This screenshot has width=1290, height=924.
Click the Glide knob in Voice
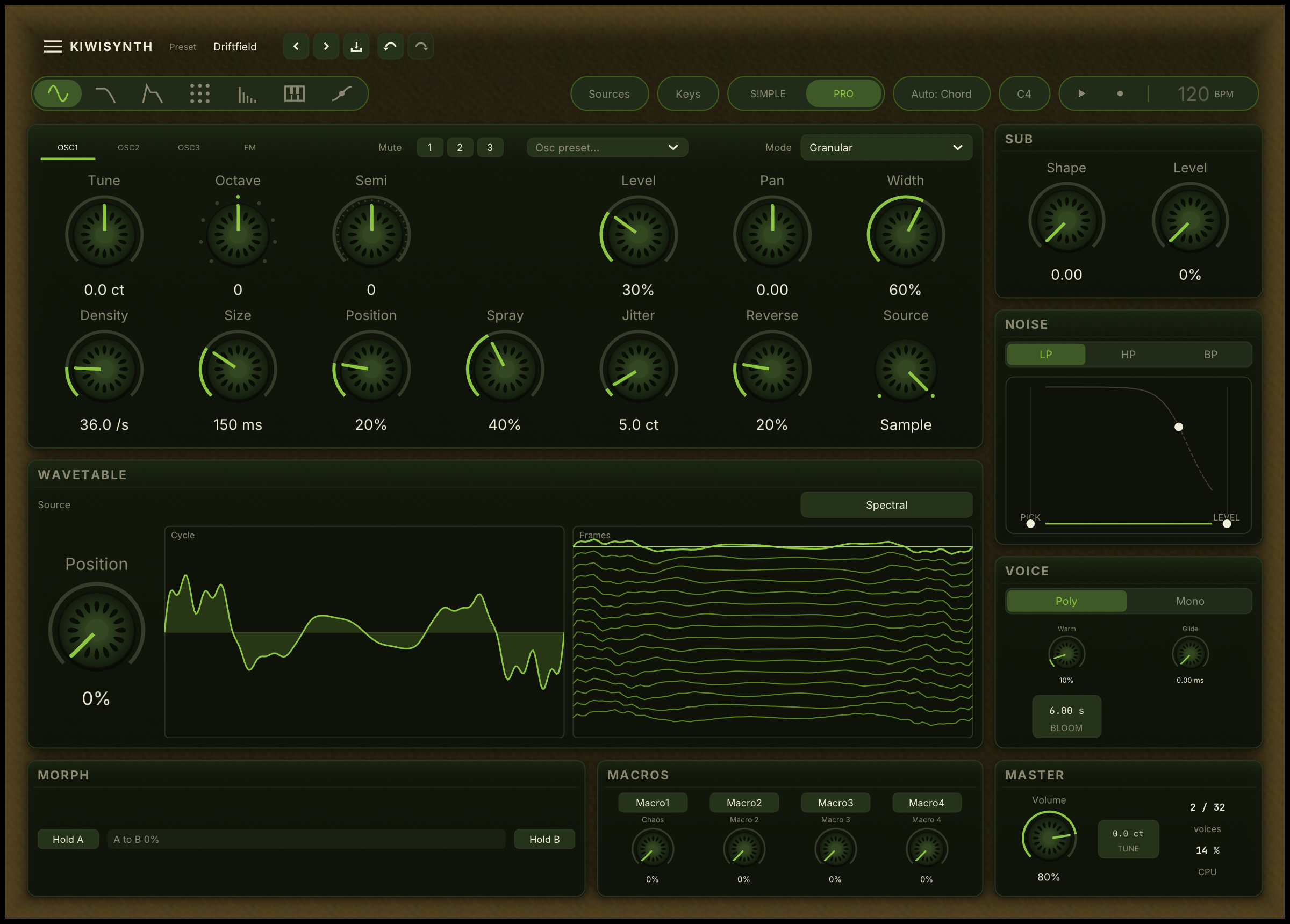[x=1190, y=654]
